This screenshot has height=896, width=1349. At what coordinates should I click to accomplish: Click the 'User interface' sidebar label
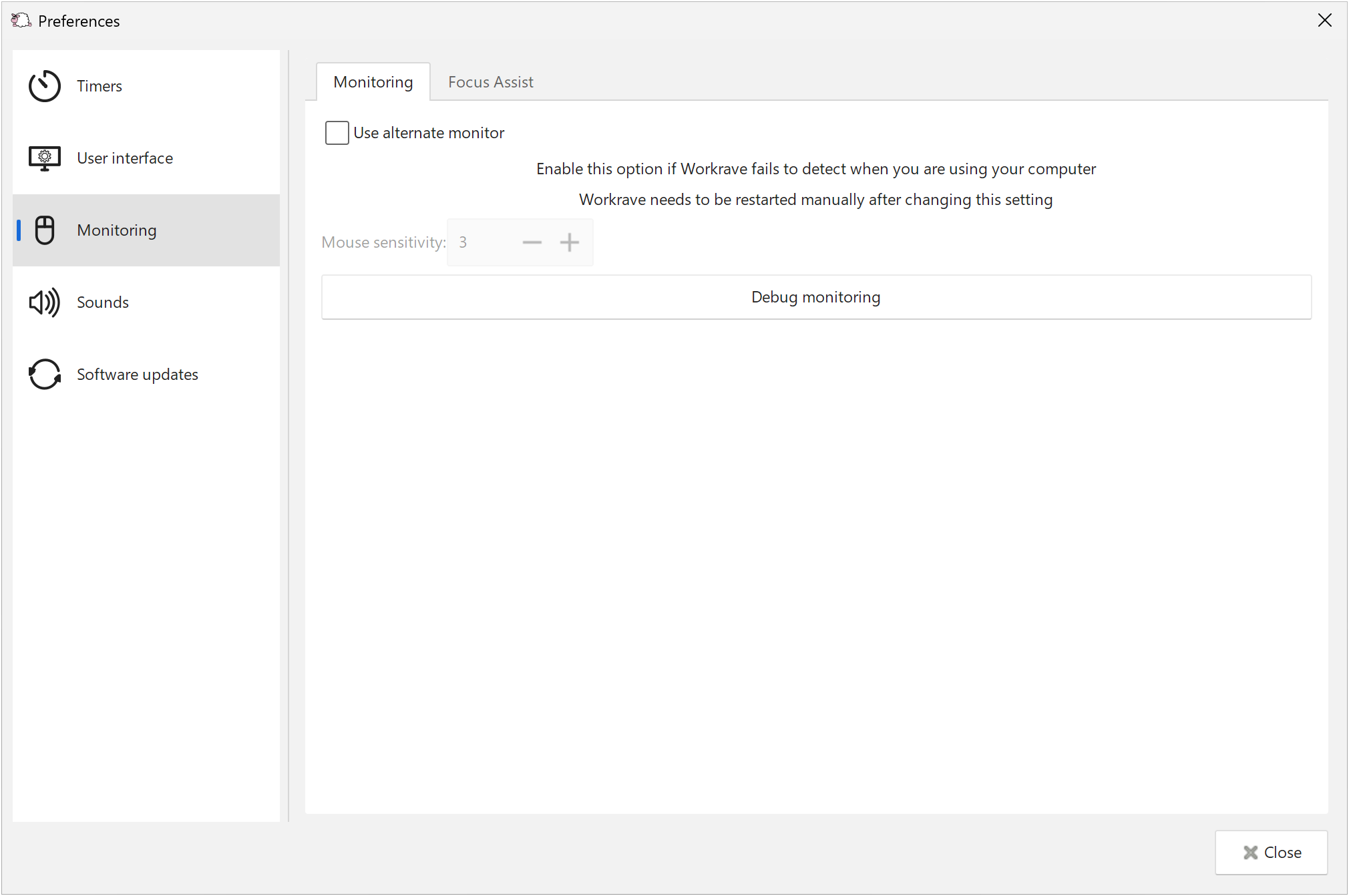click(x=125, y=158)
